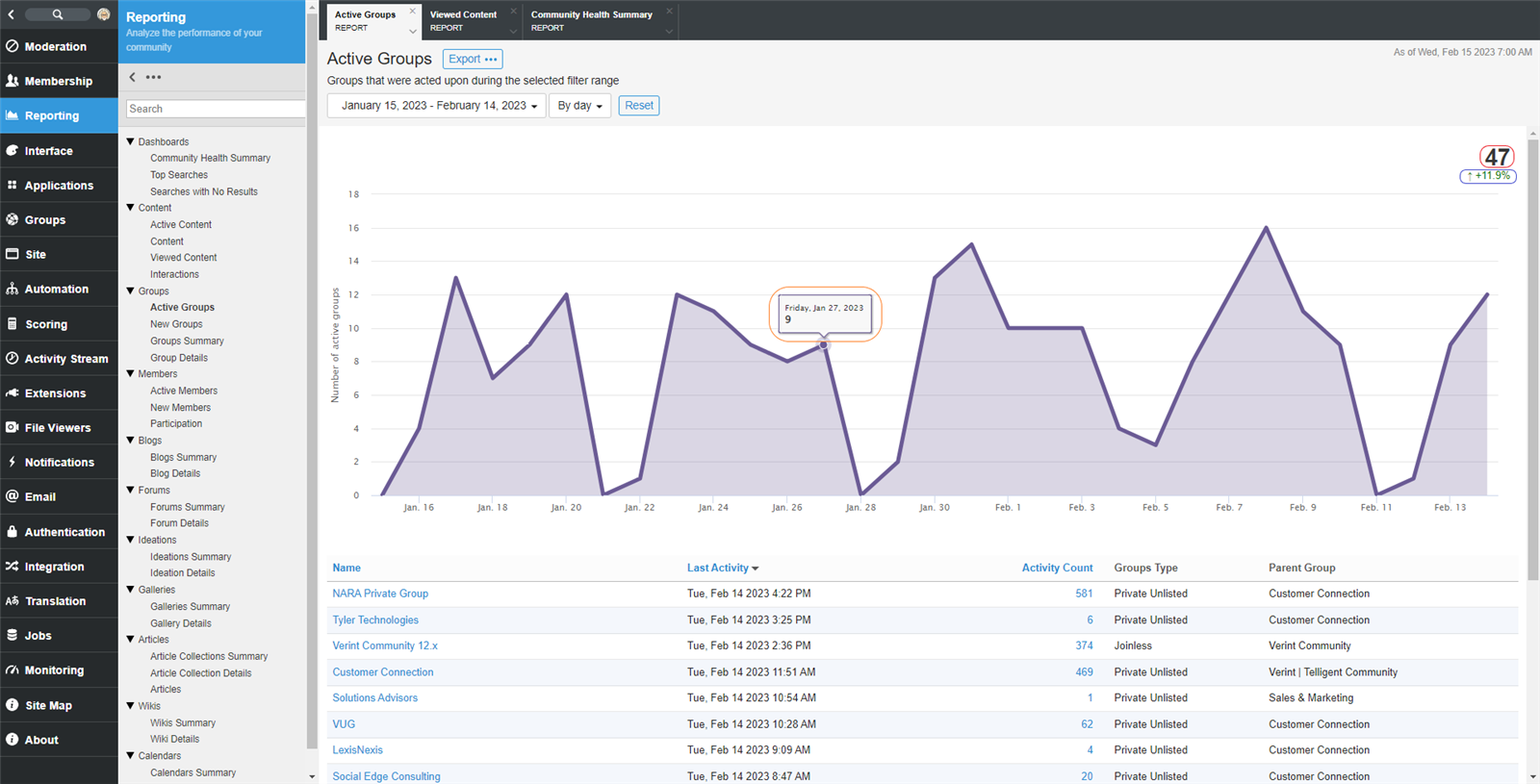This screenshot has height=784, width=1540.
Task: Collapse the Ideations tree section
Action: (x=130, y=540)
